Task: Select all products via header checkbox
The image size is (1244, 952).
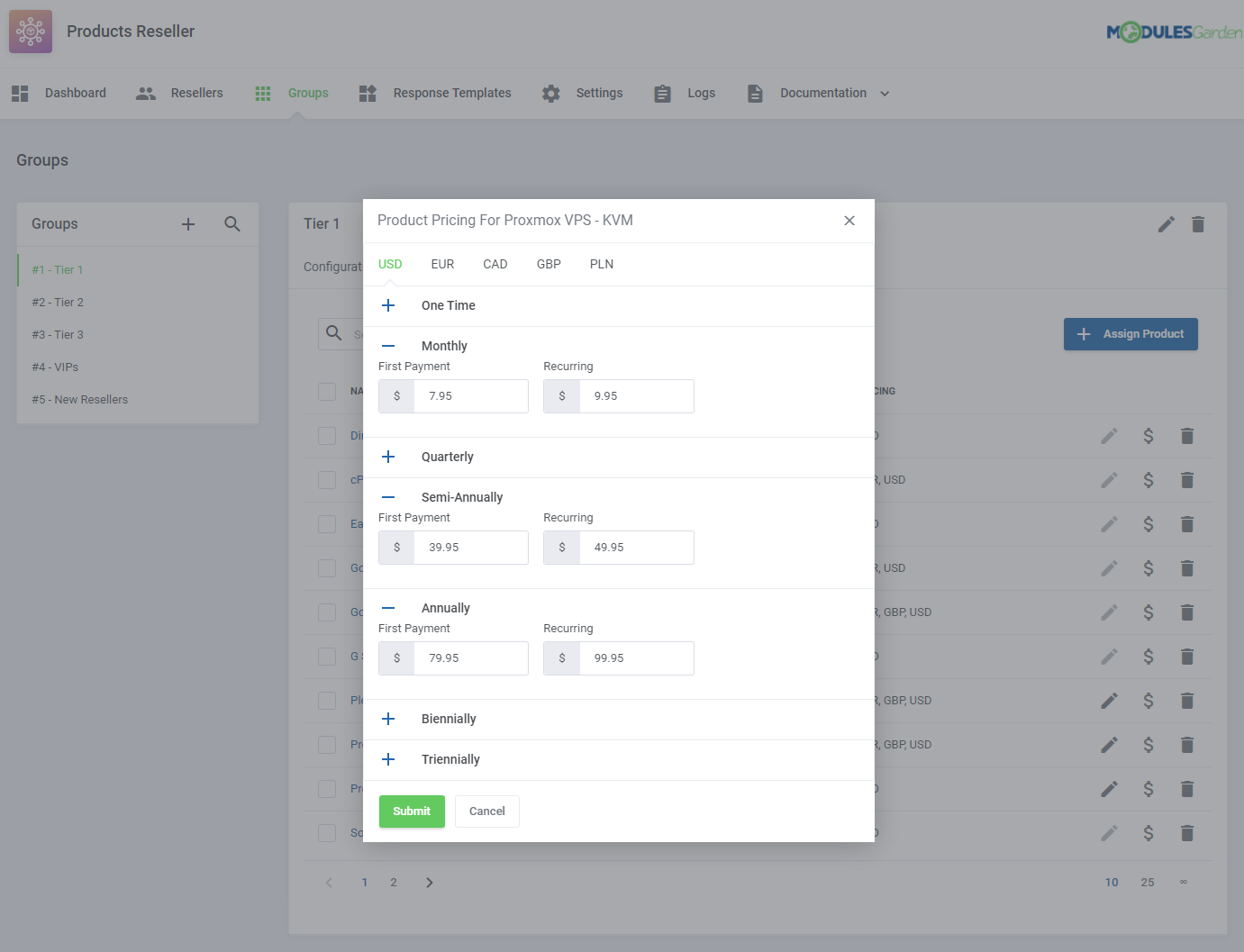Action: click(327, 391)
